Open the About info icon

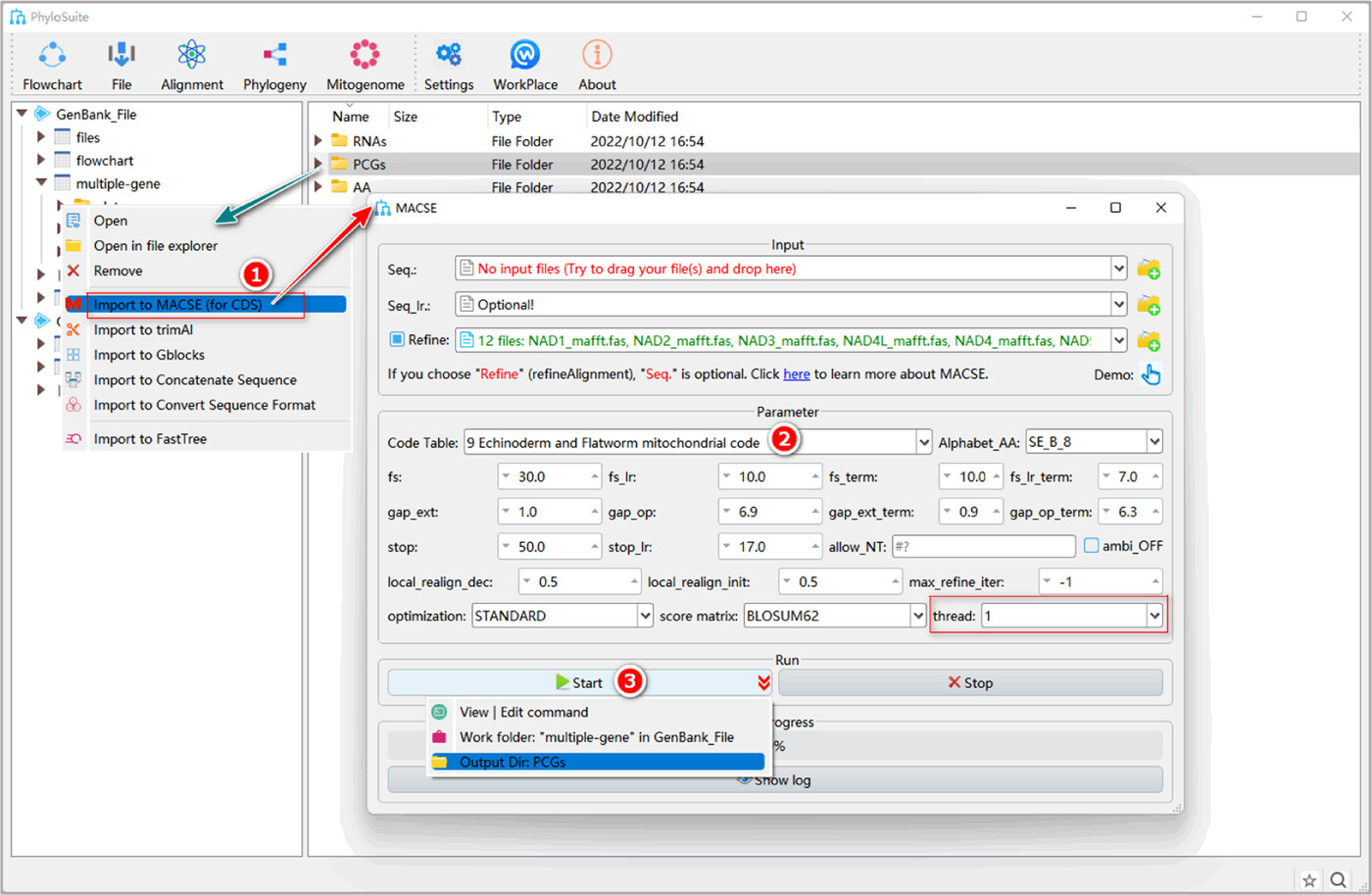click(597, 55)
